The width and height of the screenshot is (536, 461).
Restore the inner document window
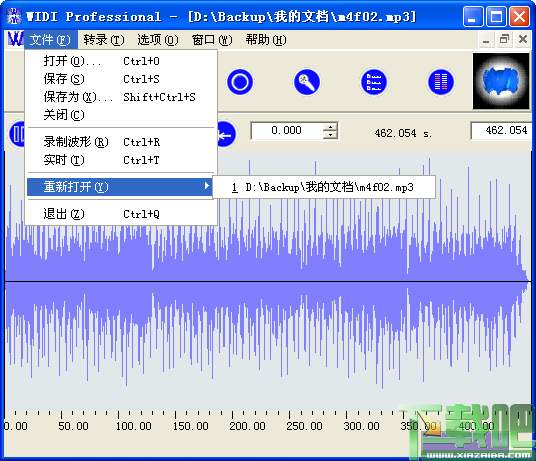point(504,40)
